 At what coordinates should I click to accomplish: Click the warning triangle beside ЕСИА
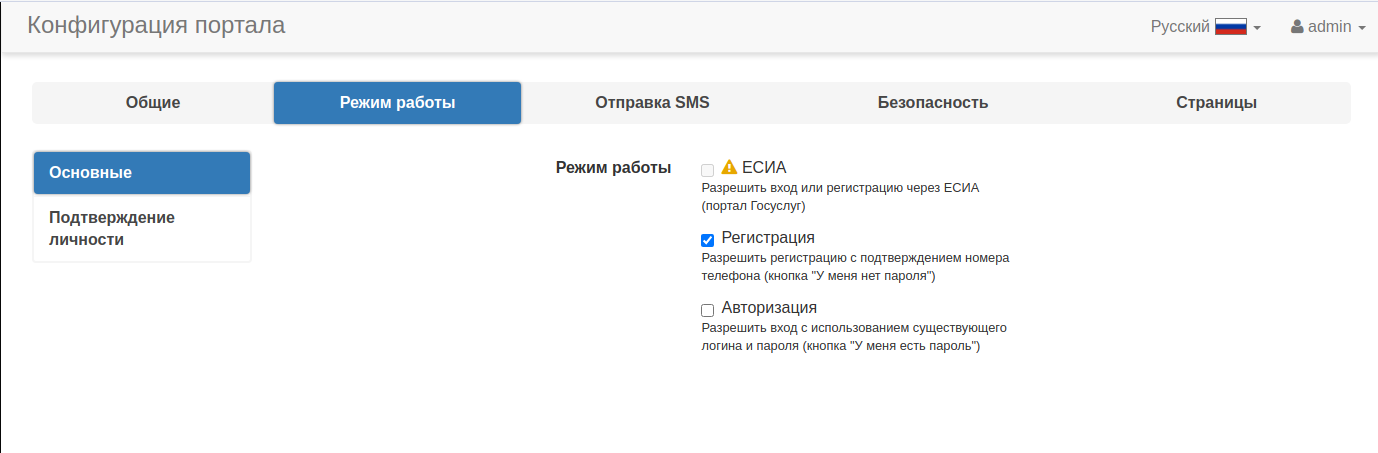[729, 167]
